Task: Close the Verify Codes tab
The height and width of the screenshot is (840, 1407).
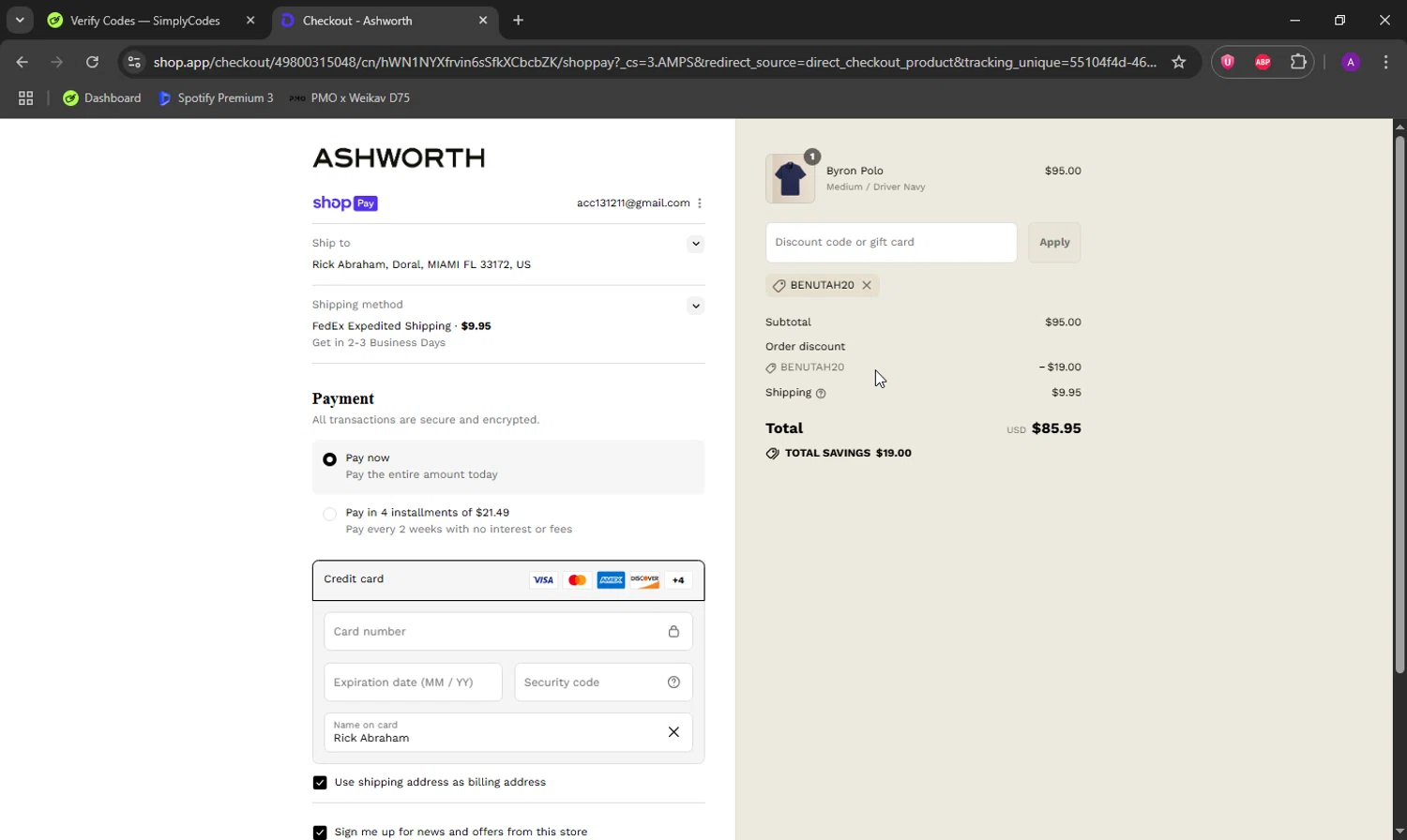Action: 250,20
